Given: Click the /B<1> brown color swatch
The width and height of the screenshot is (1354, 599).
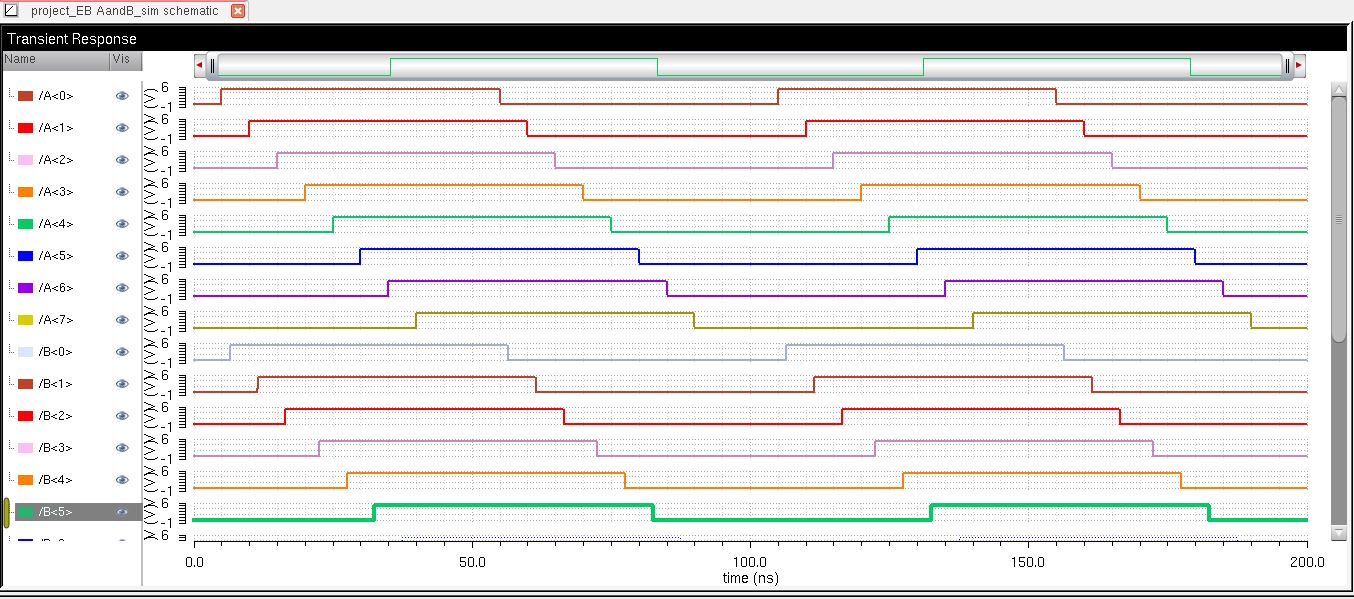Looking at the screenshot, I should pos(26,384).
